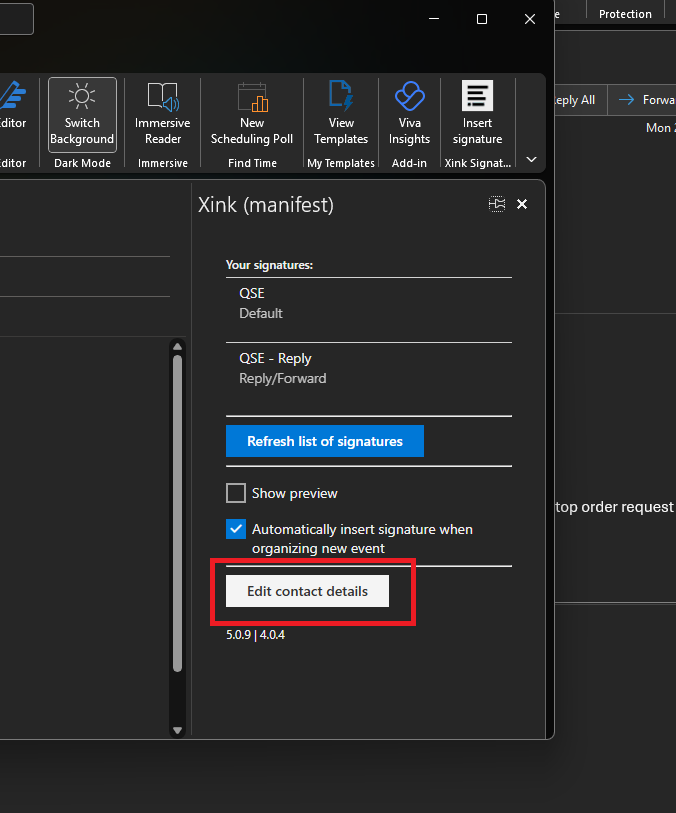The height and width of the screenshot is (813, 676).
Task: Click scrollbar down arrow in message pane
Action: point(178,730)
